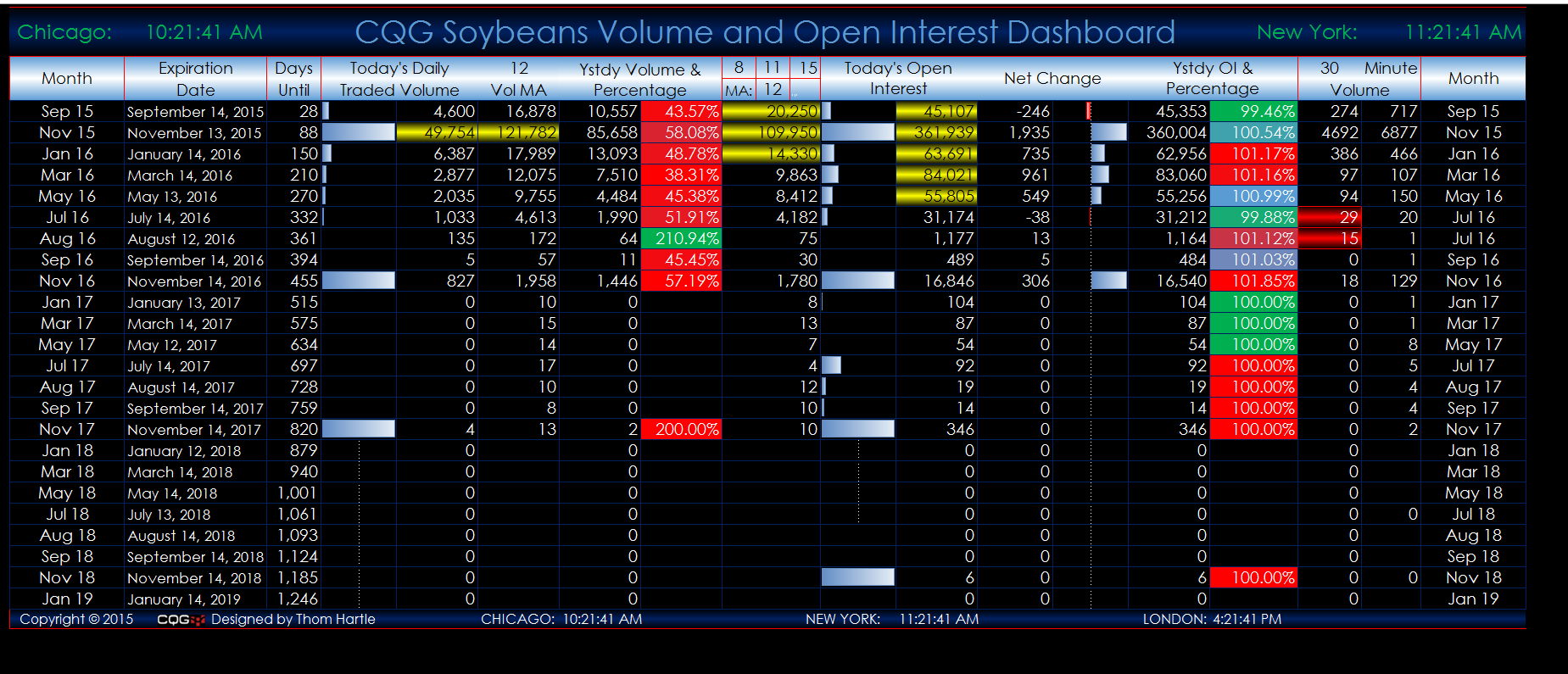
Task: Click the 12 Vol MA column header
Action: tap(519, 79)
